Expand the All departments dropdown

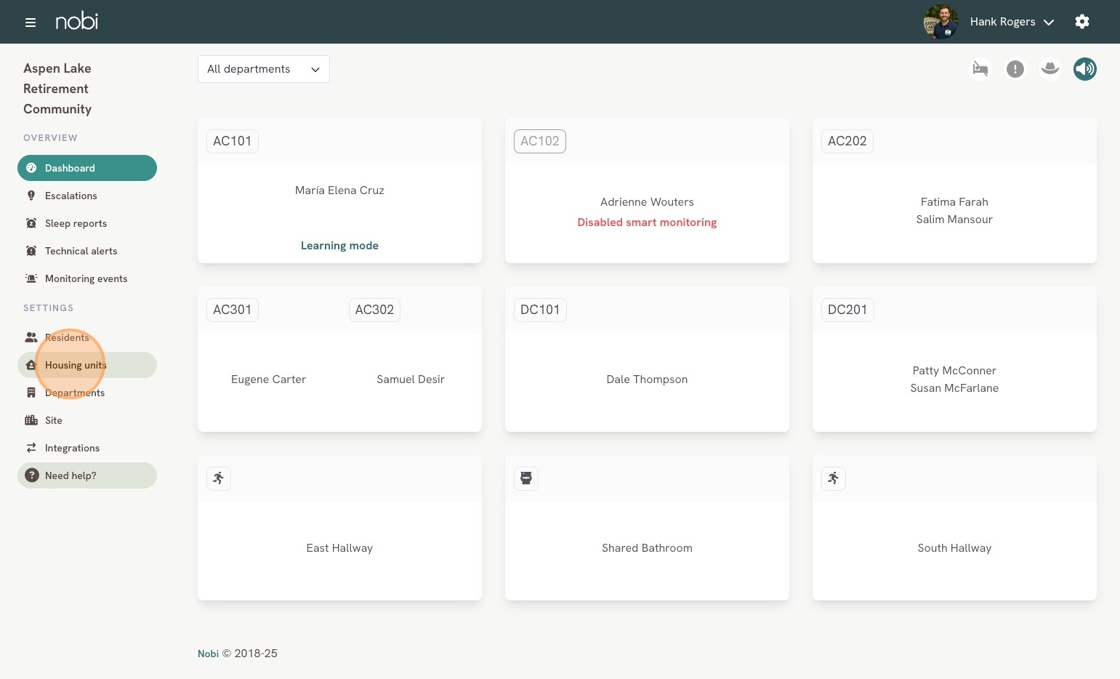264,69
